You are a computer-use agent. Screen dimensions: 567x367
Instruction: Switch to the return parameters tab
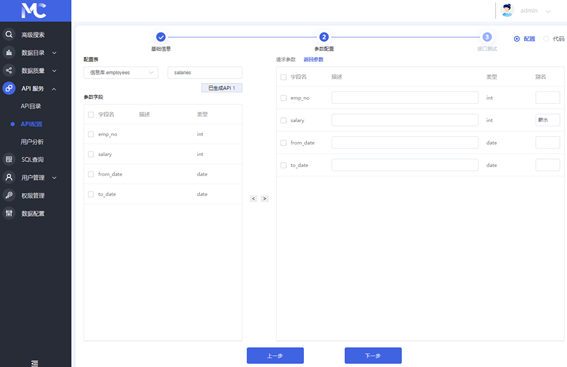[313, 59]
